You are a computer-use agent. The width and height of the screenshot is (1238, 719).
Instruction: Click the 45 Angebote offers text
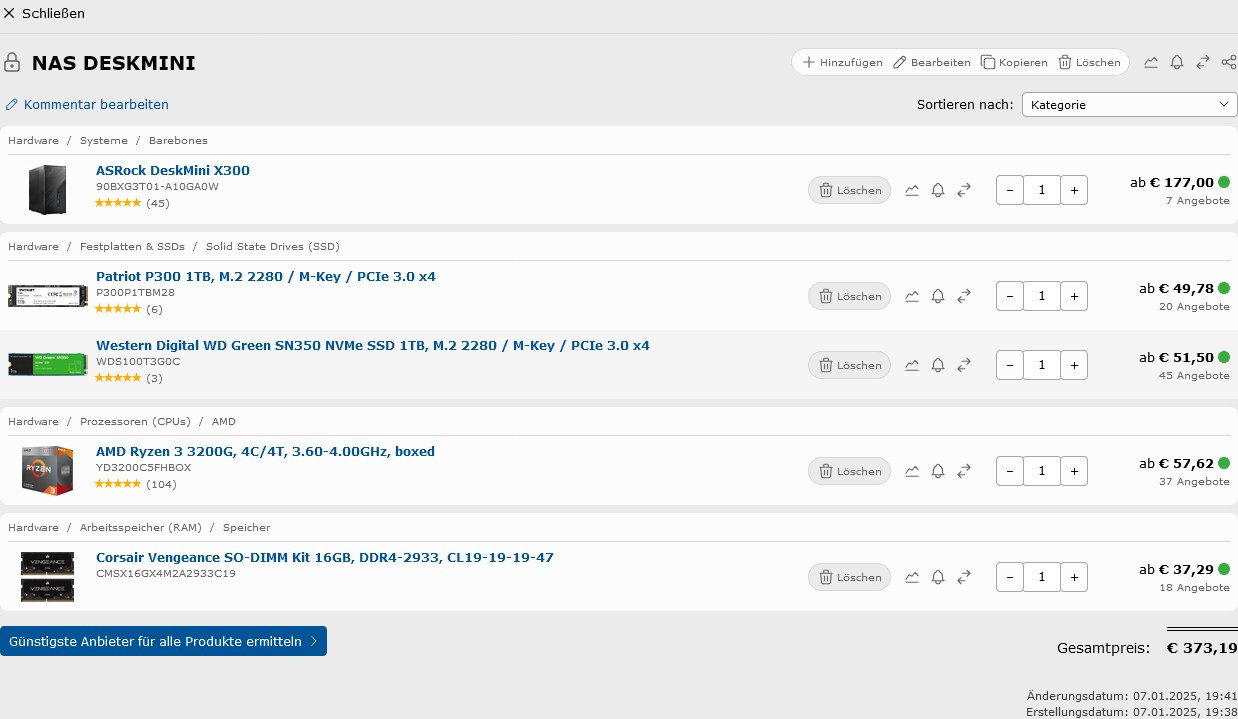pos(1194,375)
